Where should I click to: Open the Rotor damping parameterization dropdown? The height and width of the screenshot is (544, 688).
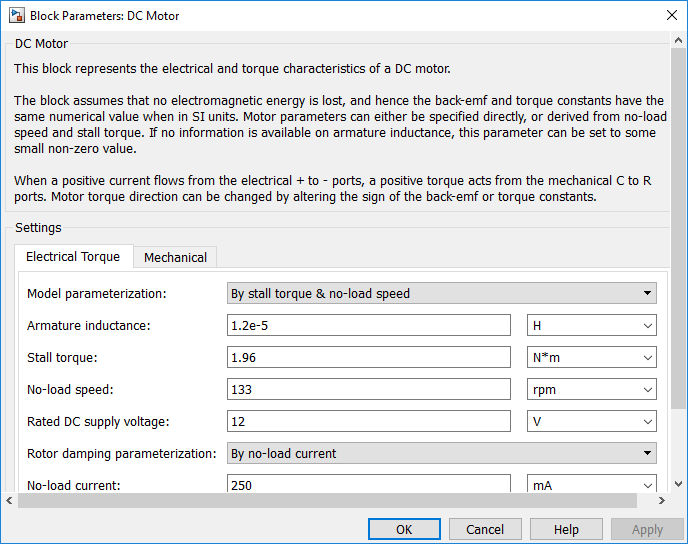[x=441, y=454]
